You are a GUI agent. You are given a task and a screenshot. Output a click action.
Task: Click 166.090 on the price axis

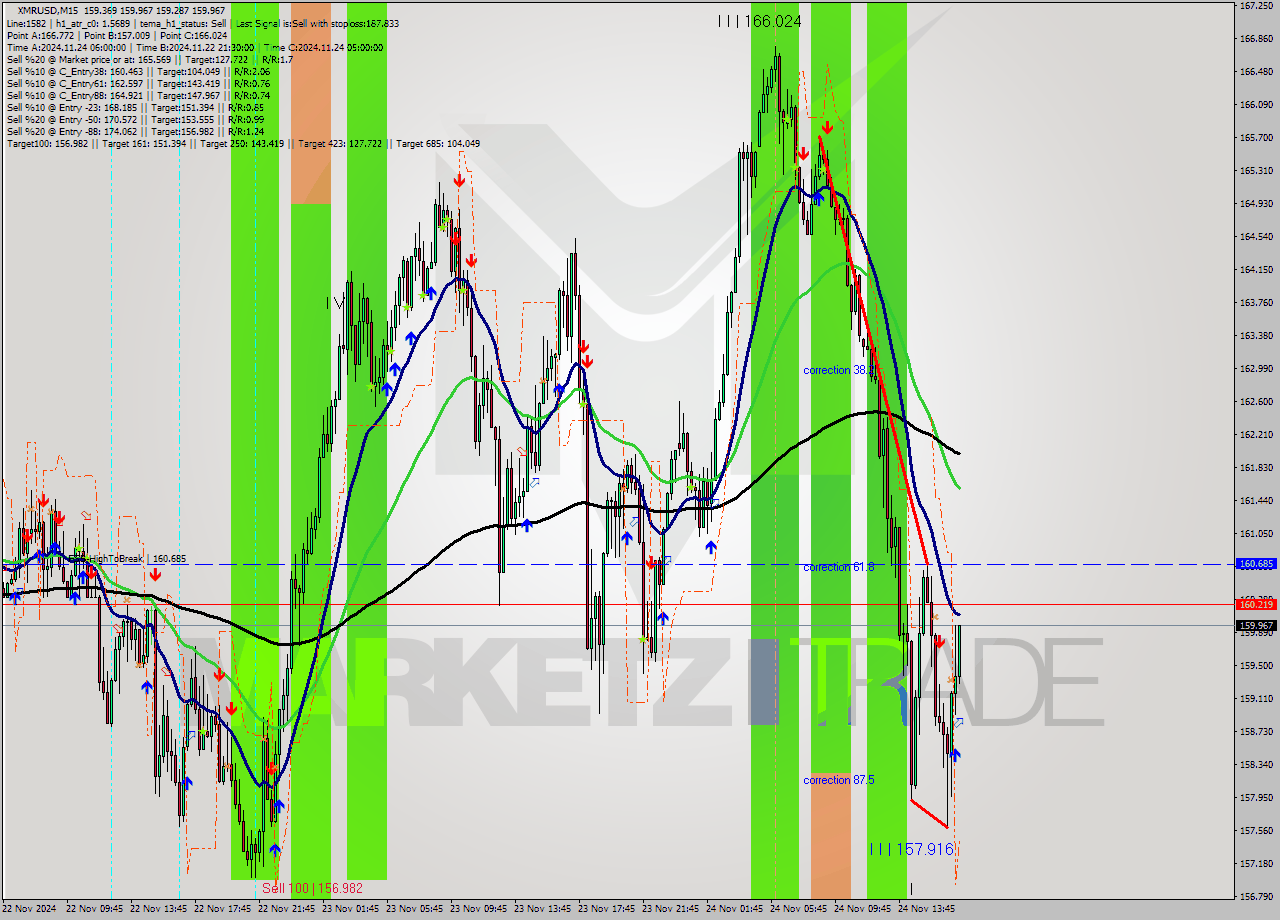pos(1256,105)
